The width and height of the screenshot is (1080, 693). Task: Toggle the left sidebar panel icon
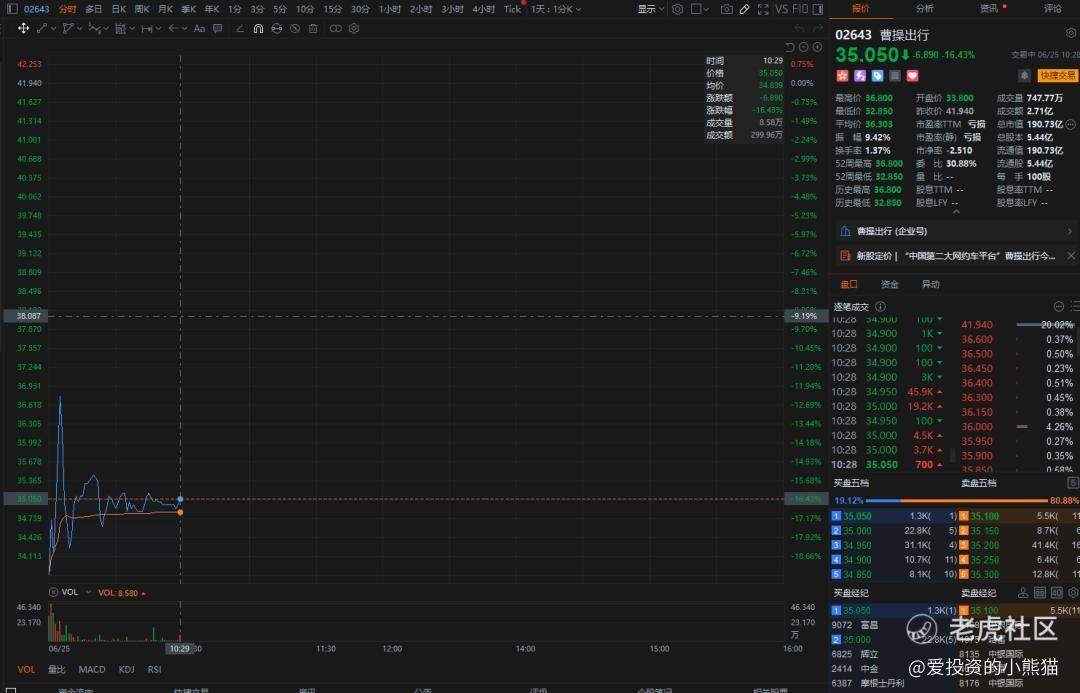pos(12,9)
